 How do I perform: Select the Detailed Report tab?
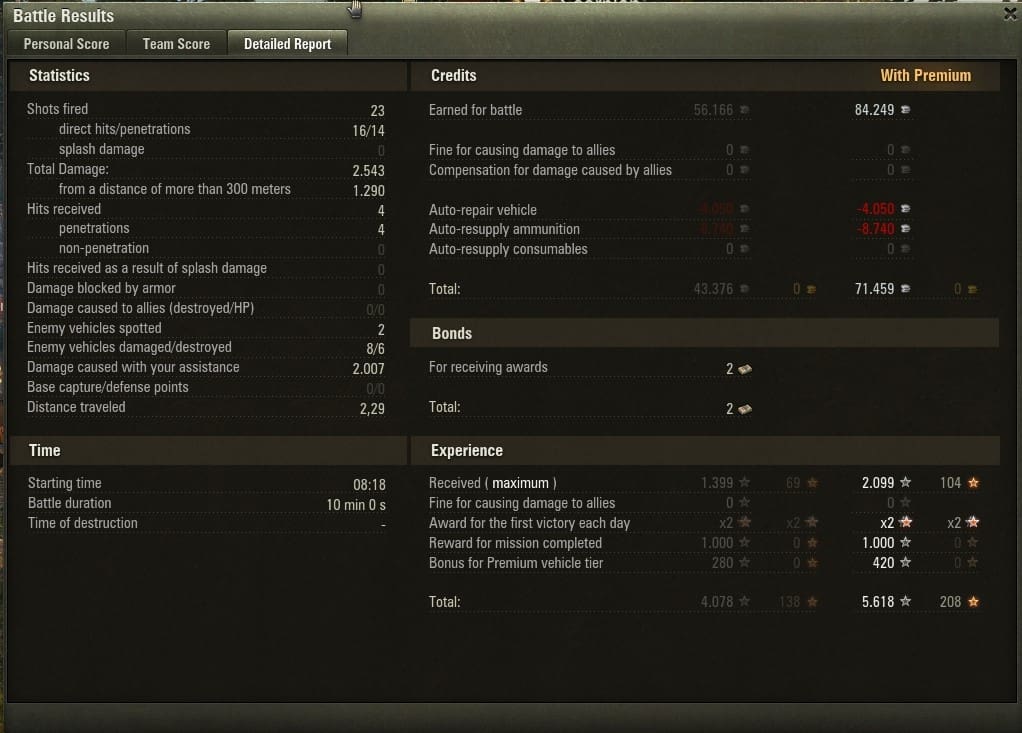click(287, 44)
